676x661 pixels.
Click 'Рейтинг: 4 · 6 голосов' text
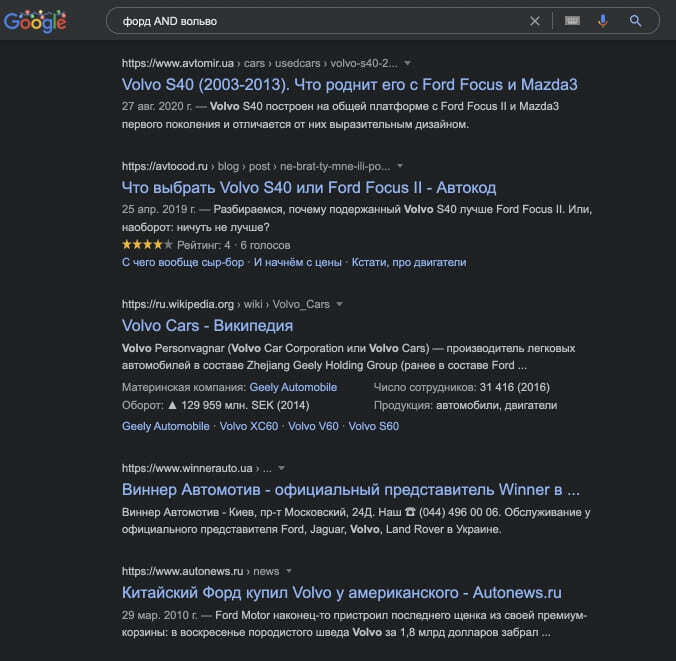click(x=233, y=245)
